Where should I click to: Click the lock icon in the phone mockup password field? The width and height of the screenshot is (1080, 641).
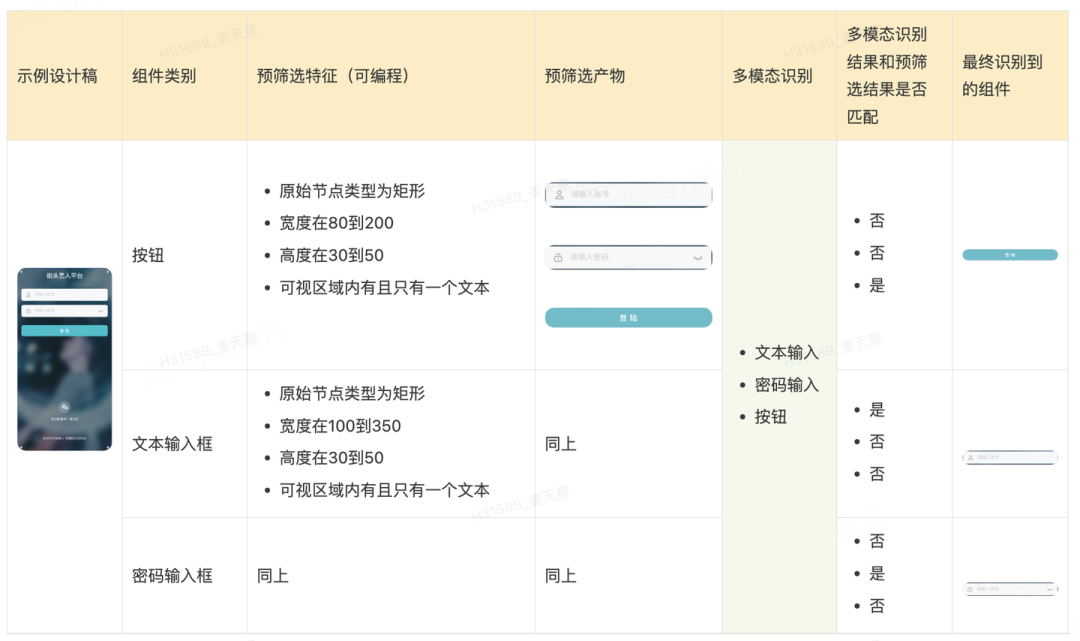[28, 311]
